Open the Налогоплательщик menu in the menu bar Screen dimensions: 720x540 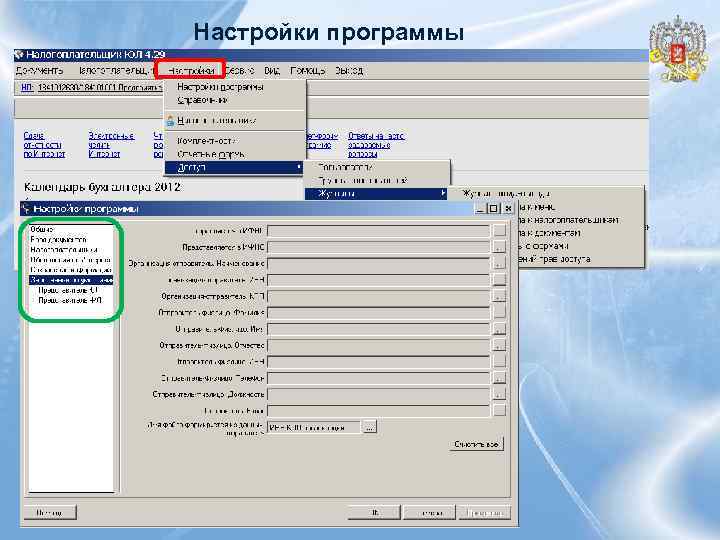114,71
